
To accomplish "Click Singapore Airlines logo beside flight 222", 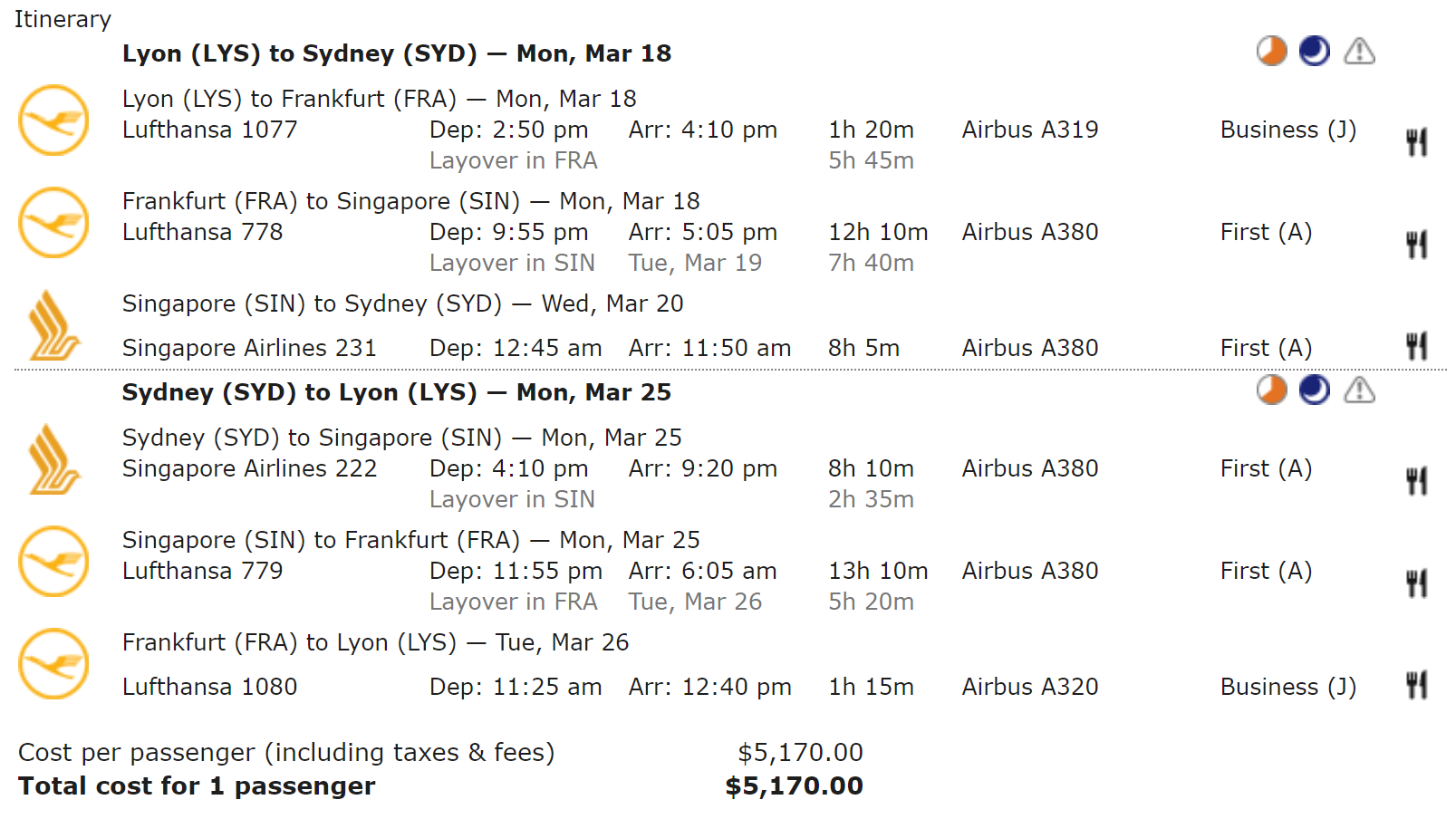I will click(x=54, y=459).
